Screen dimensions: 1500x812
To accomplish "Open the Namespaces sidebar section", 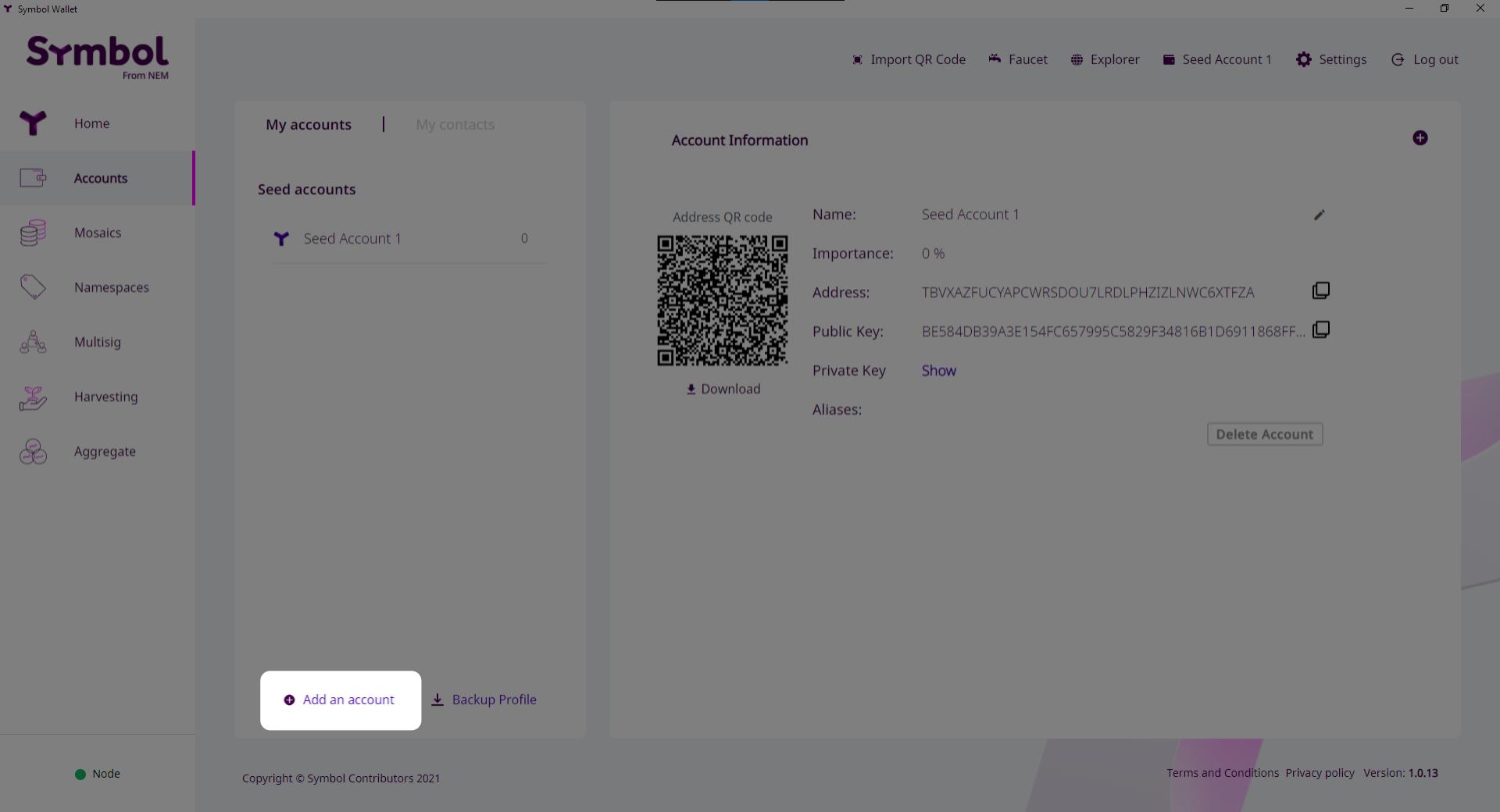I will (x=111, y=287).
